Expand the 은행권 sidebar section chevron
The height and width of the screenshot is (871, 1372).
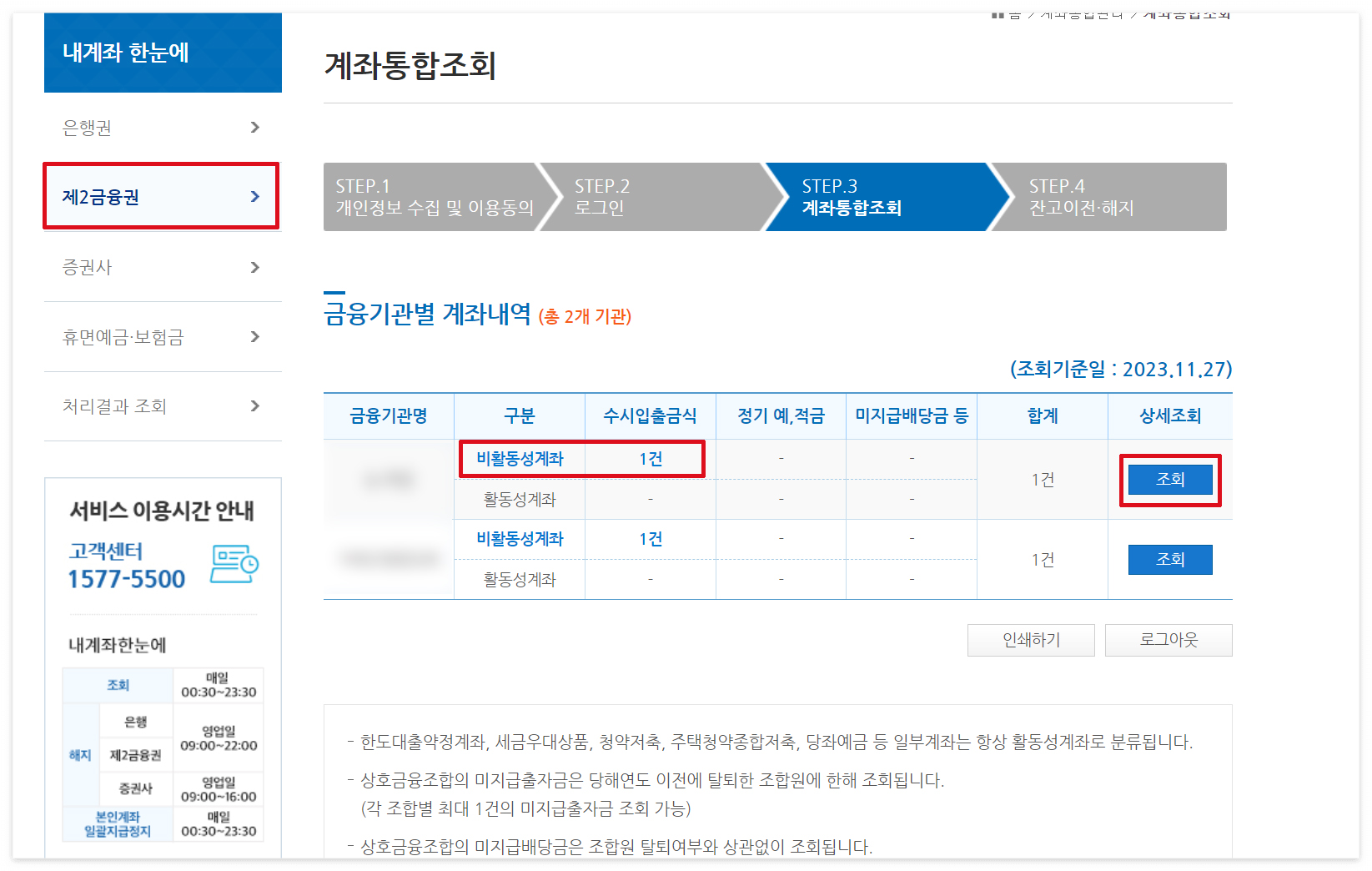(257, 128)
